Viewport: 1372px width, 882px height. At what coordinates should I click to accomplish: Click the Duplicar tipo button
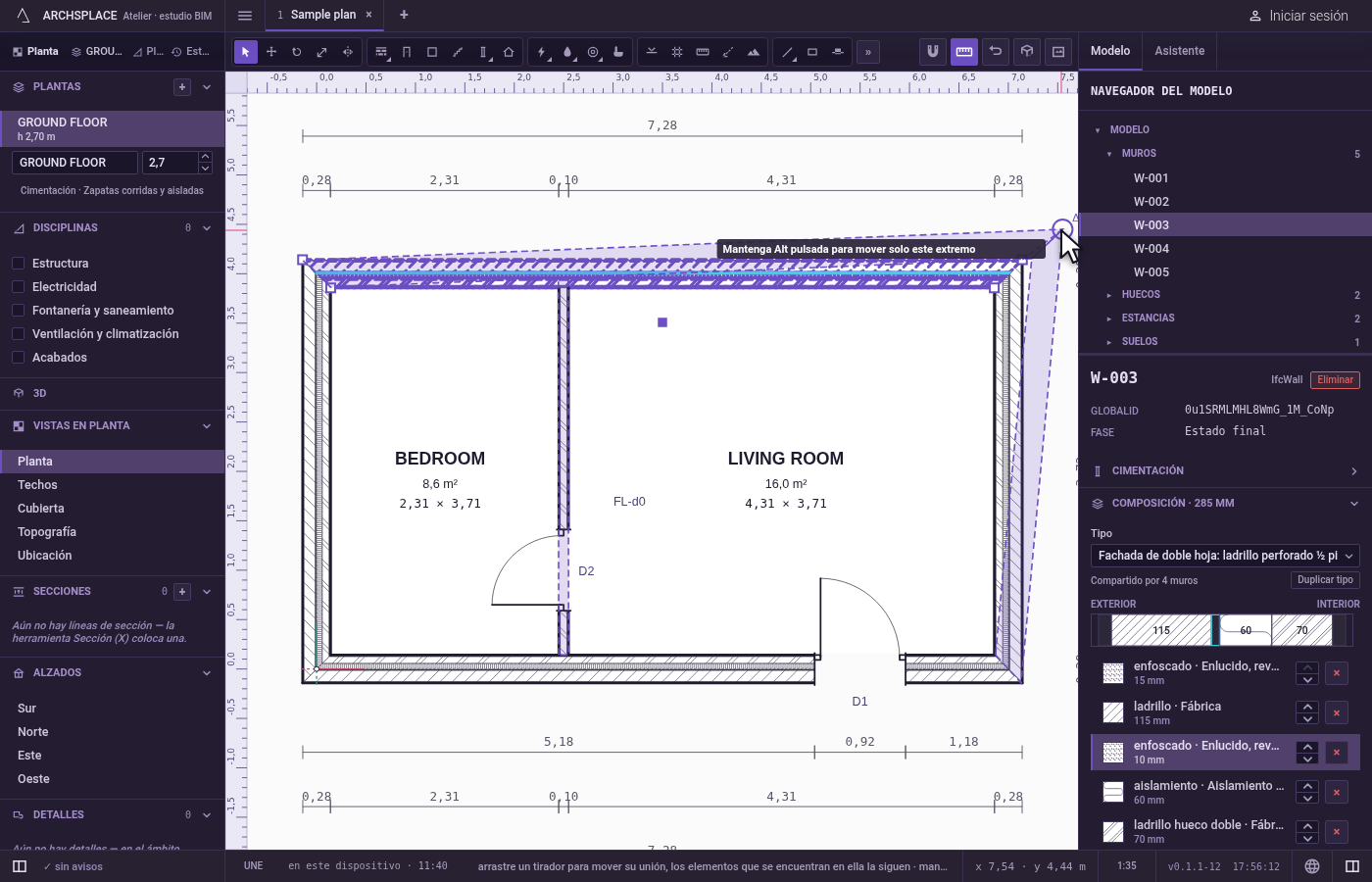[1325, 580]
